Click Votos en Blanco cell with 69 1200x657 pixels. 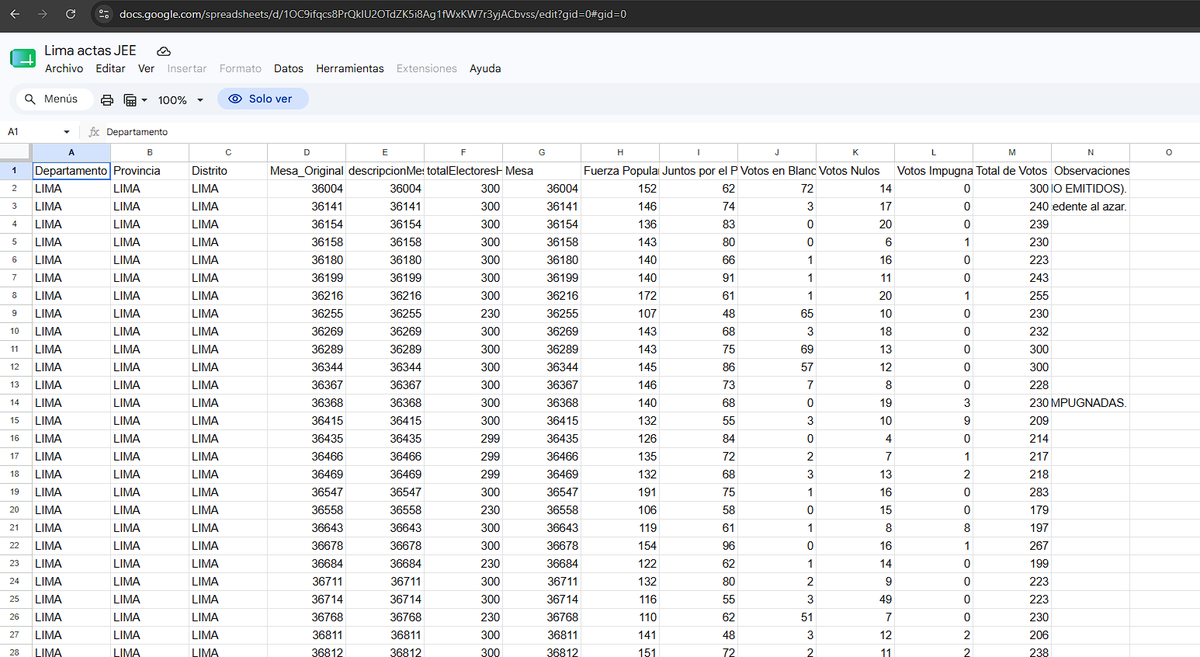coord(777,349)
